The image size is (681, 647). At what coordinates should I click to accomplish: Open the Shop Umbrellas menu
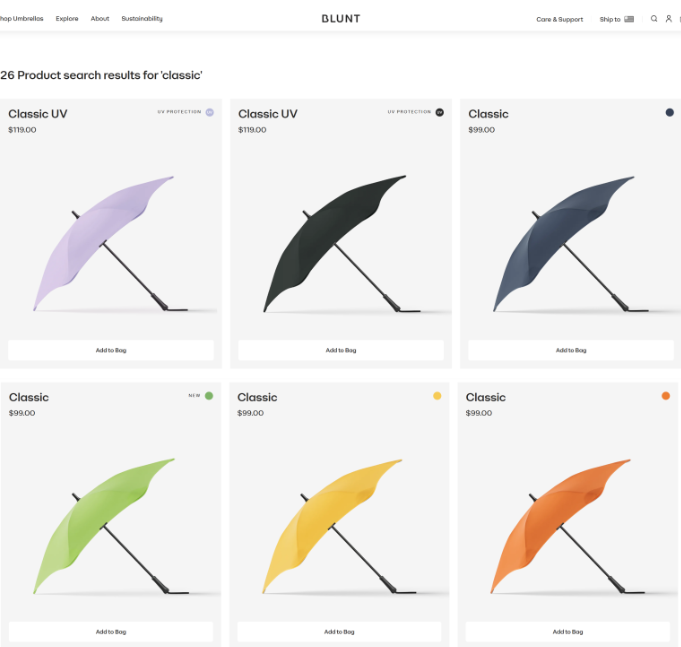click(x=21, y=19)
